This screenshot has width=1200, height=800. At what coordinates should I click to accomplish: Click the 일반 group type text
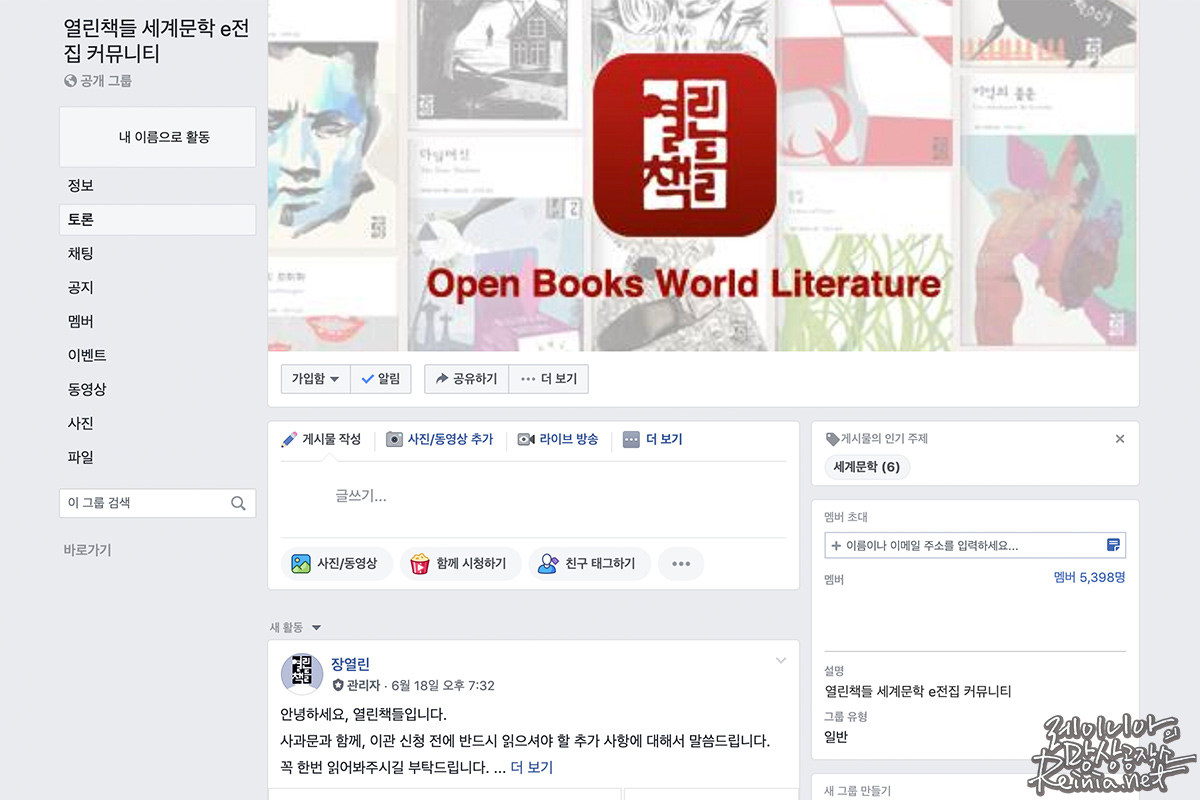point(836,737)
